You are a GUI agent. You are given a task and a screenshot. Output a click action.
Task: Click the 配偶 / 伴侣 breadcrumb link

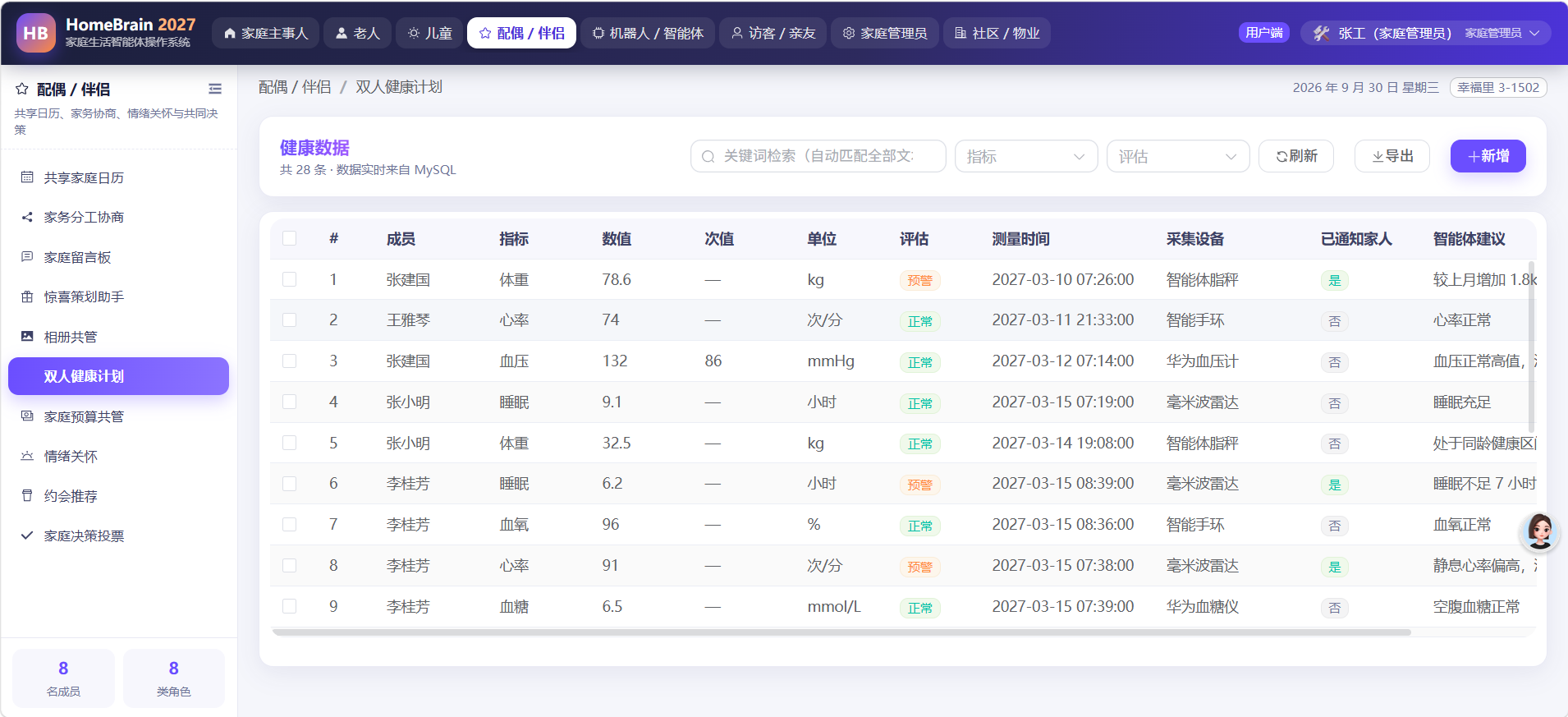[295, 87]
